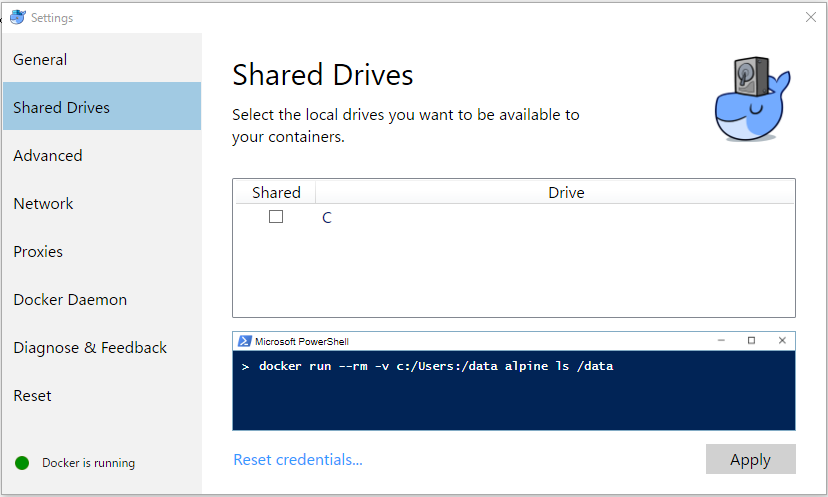Click the docker run command text

coord(436,366)
